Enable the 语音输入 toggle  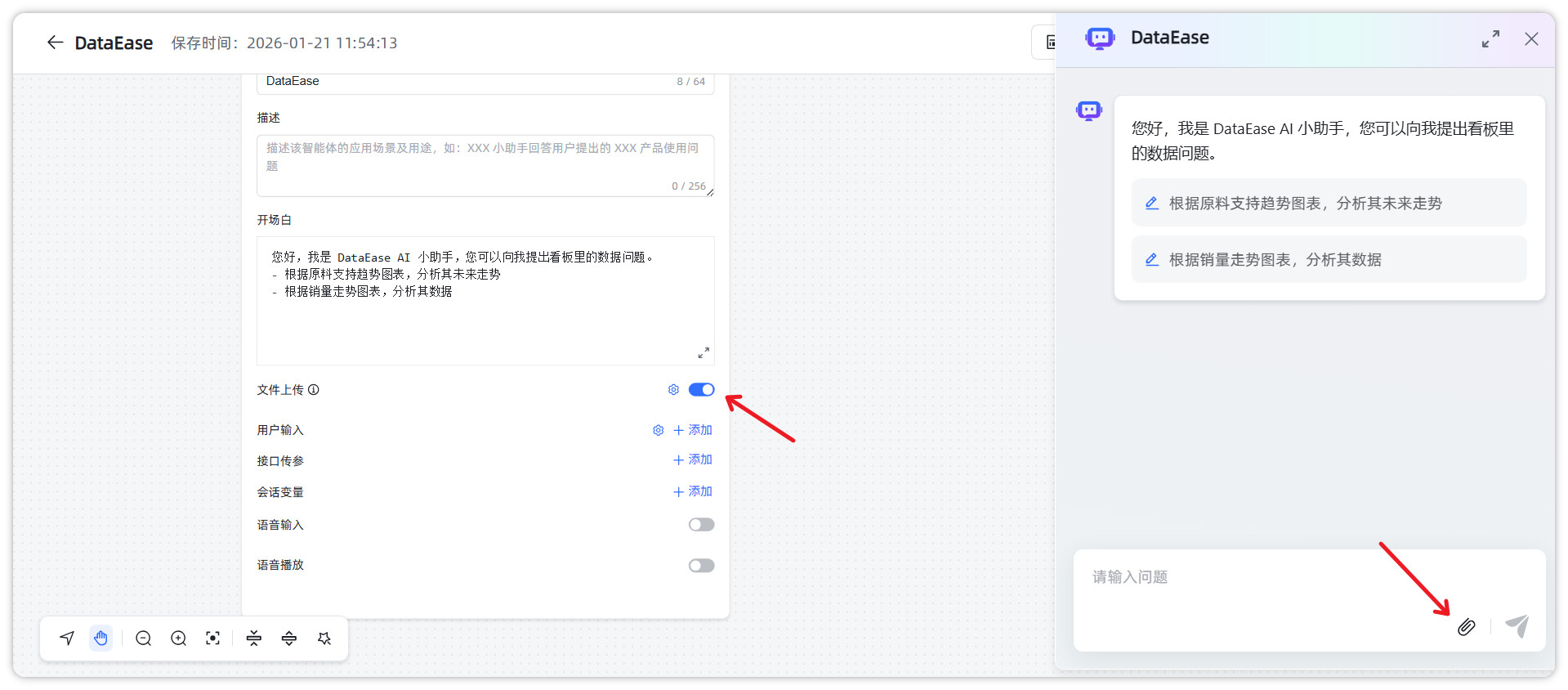(x=701, y=525)
